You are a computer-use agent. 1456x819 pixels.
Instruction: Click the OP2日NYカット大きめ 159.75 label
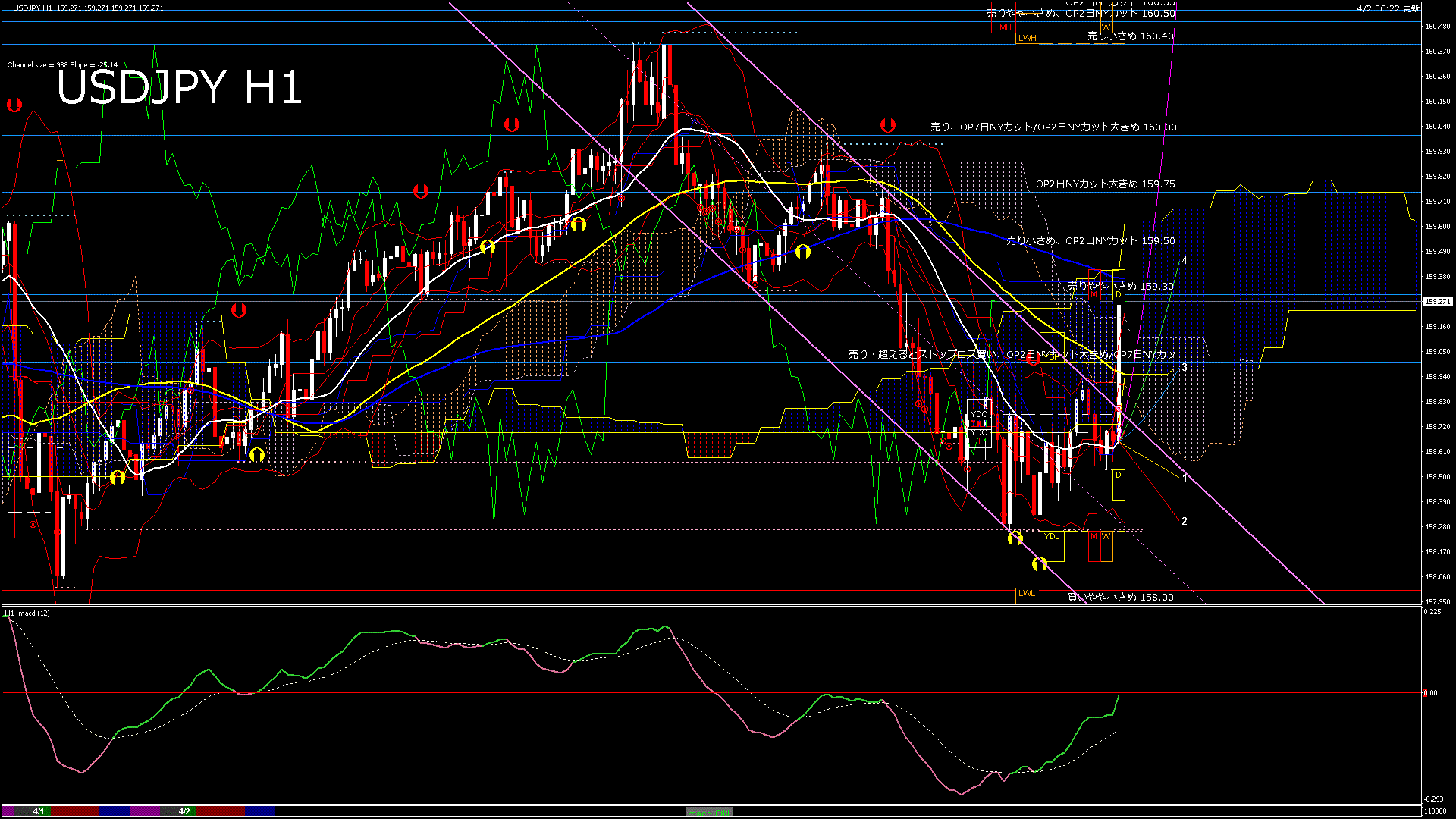(1105, 184)
